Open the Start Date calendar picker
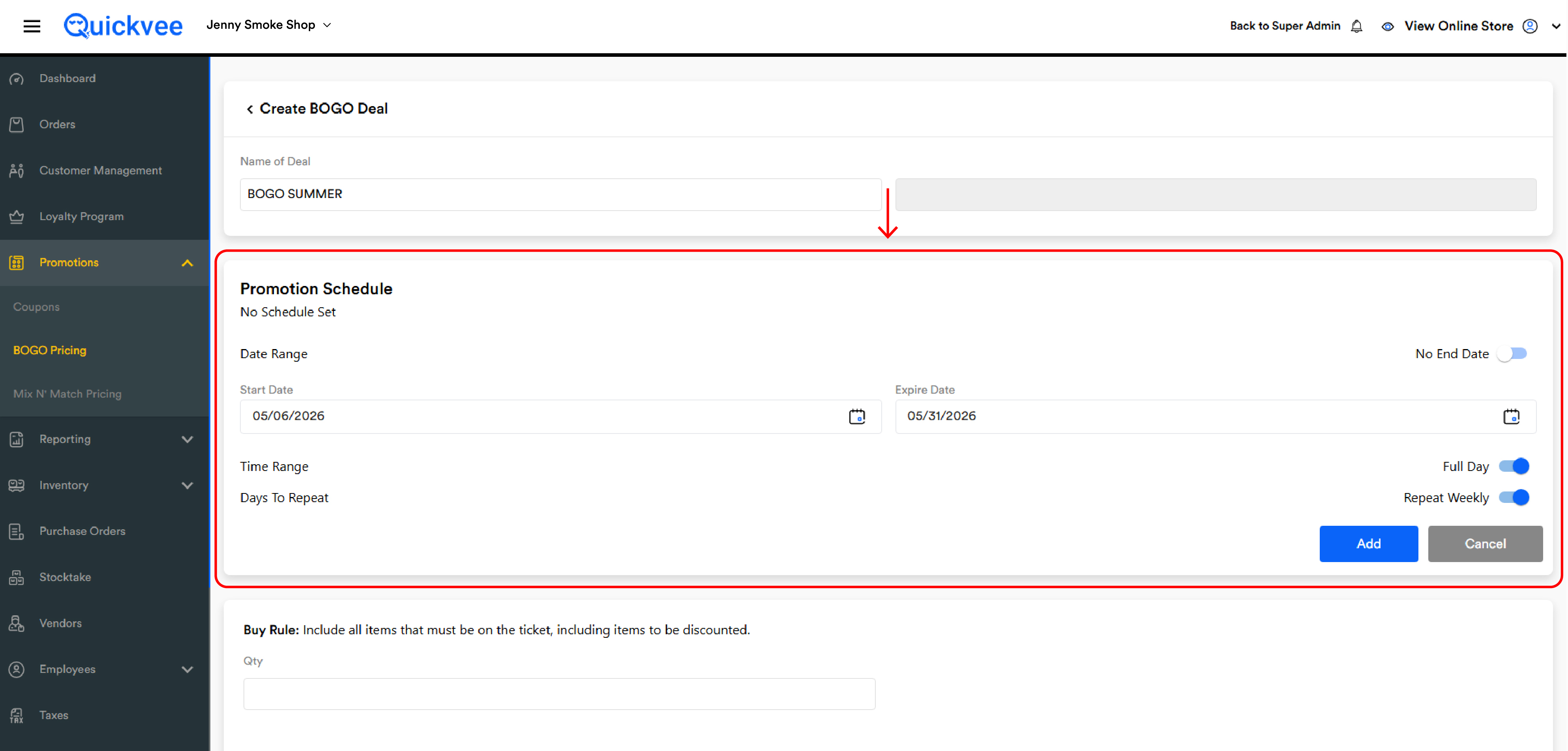Screen dimensions: 1568x751 (856, 416)
